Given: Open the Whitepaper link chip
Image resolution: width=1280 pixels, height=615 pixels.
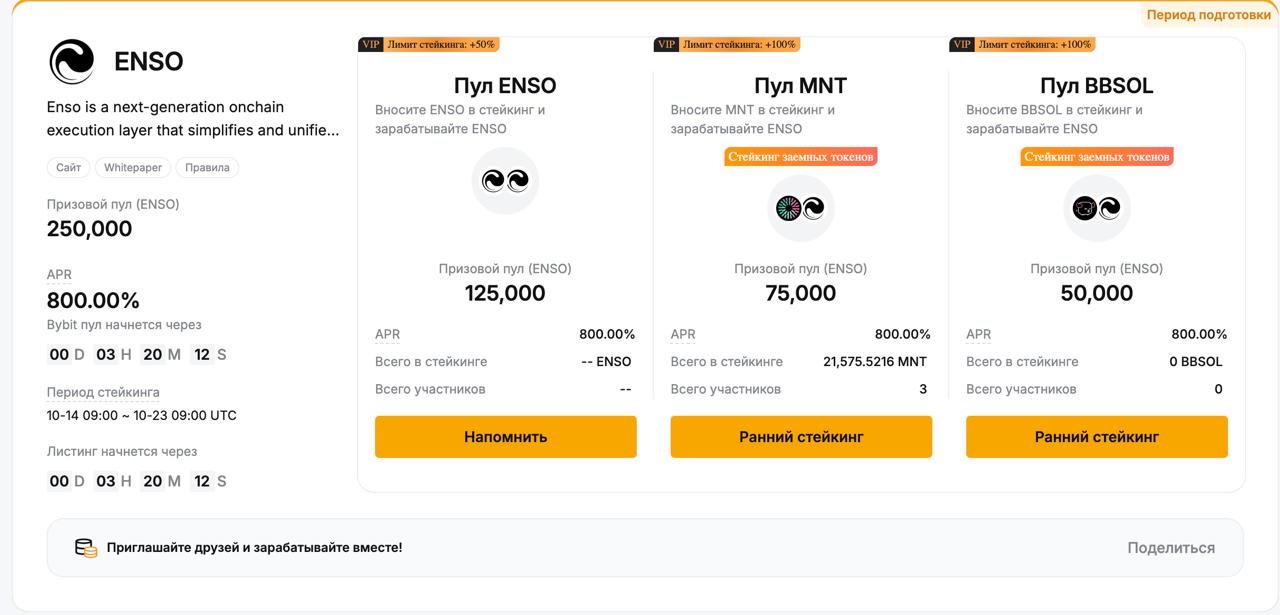Looking at the screenshot, I should 133,168.
